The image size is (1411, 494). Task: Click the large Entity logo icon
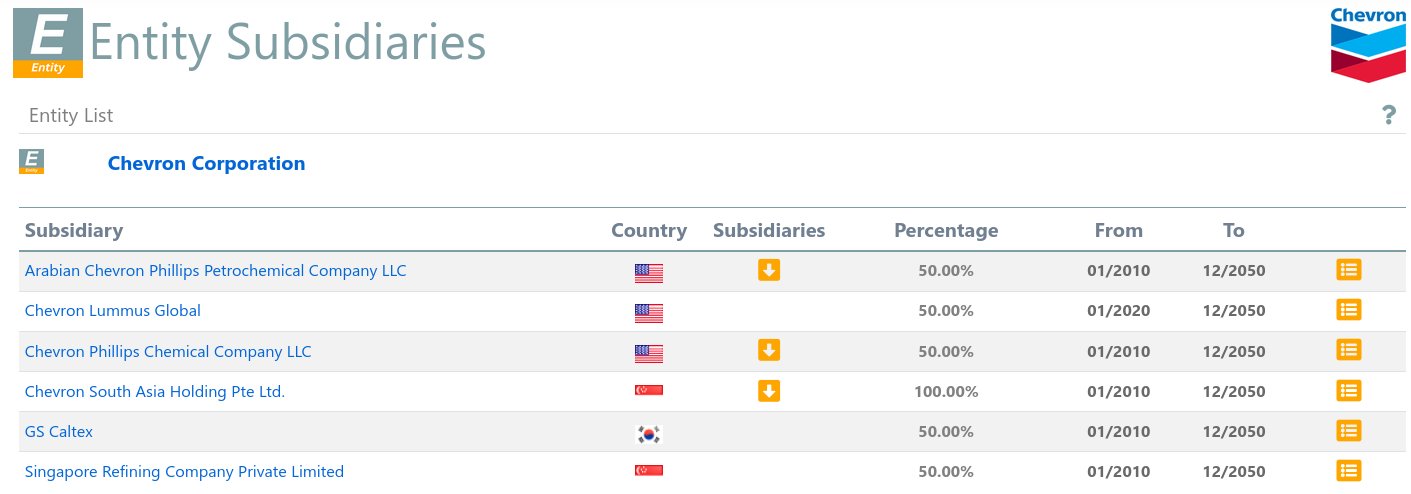click(47, 43)
